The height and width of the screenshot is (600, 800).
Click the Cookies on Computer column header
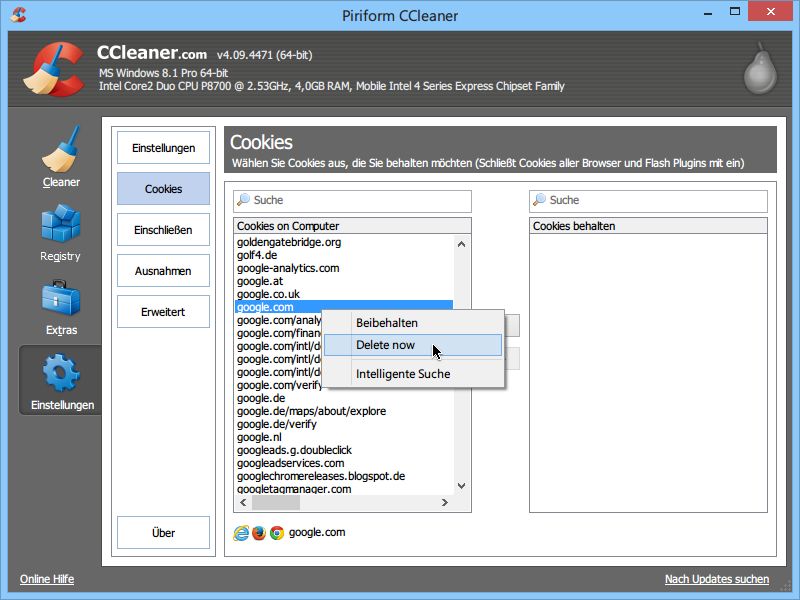pos(353,226)
